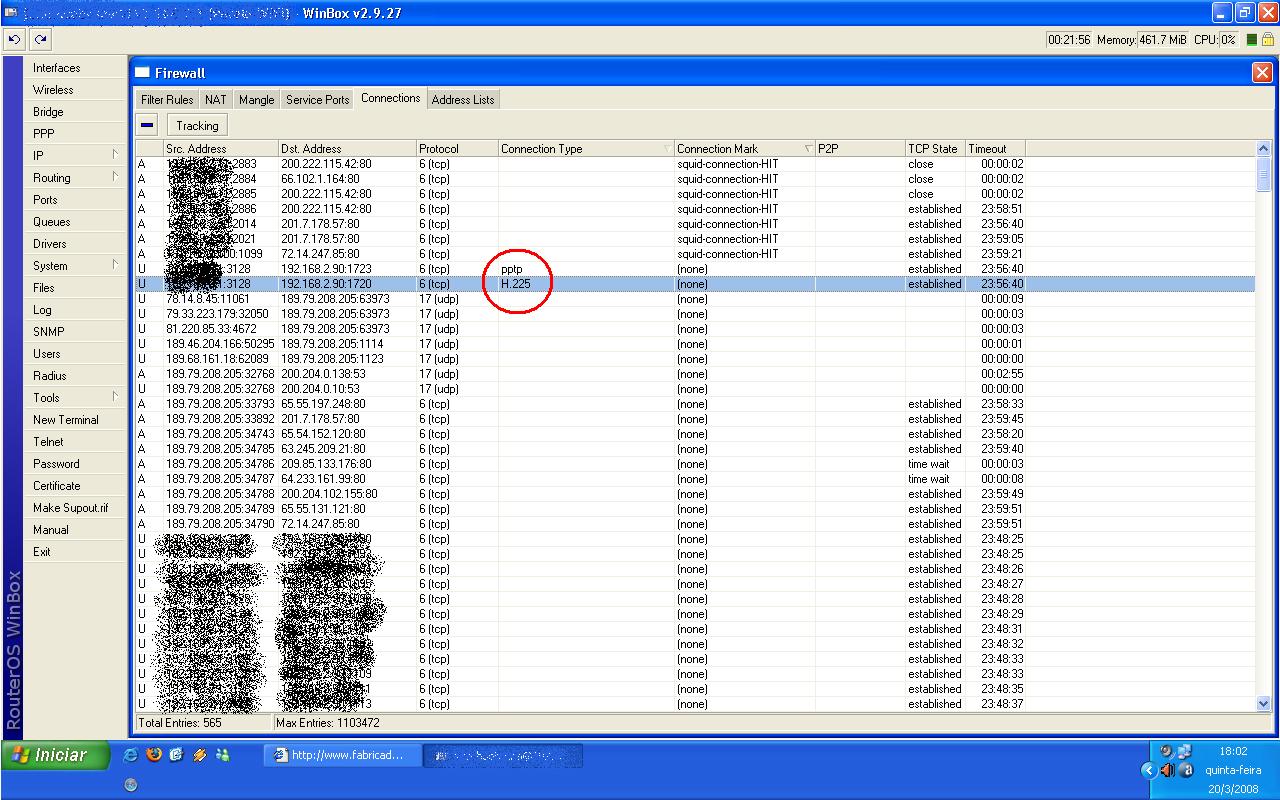Select the NAT tab
Image resolution: width=1280 pixels, height=800 pixels.
(215, 100)
